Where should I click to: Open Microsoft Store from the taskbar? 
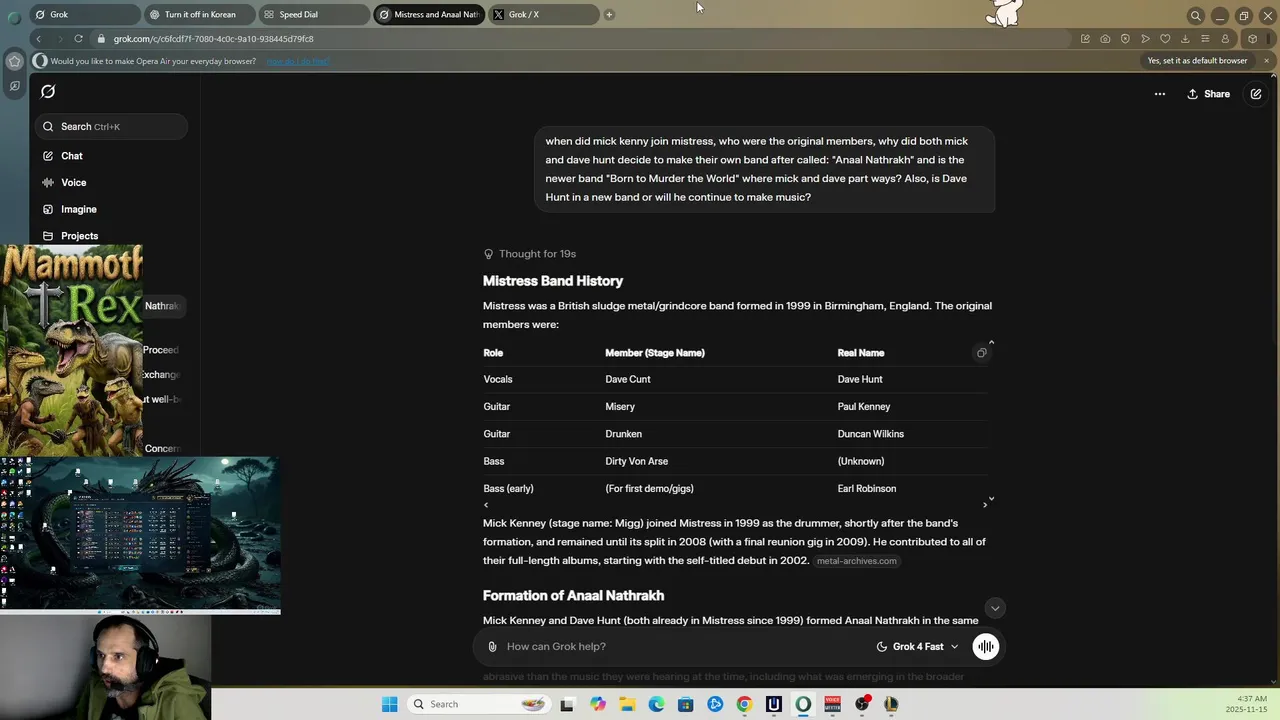[685, 704]
